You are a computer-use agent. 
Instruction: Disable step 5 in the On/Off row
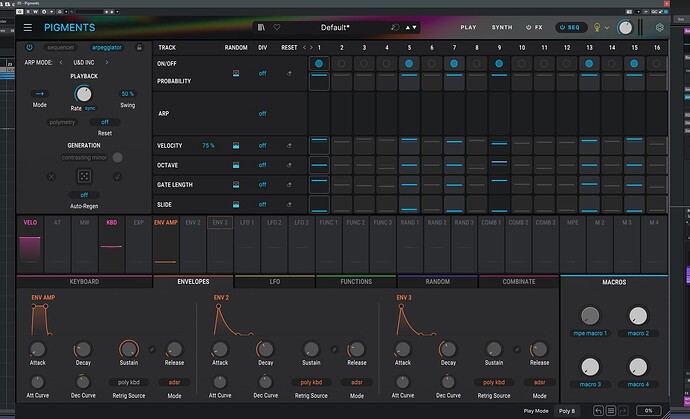click(x=409, y=64)
